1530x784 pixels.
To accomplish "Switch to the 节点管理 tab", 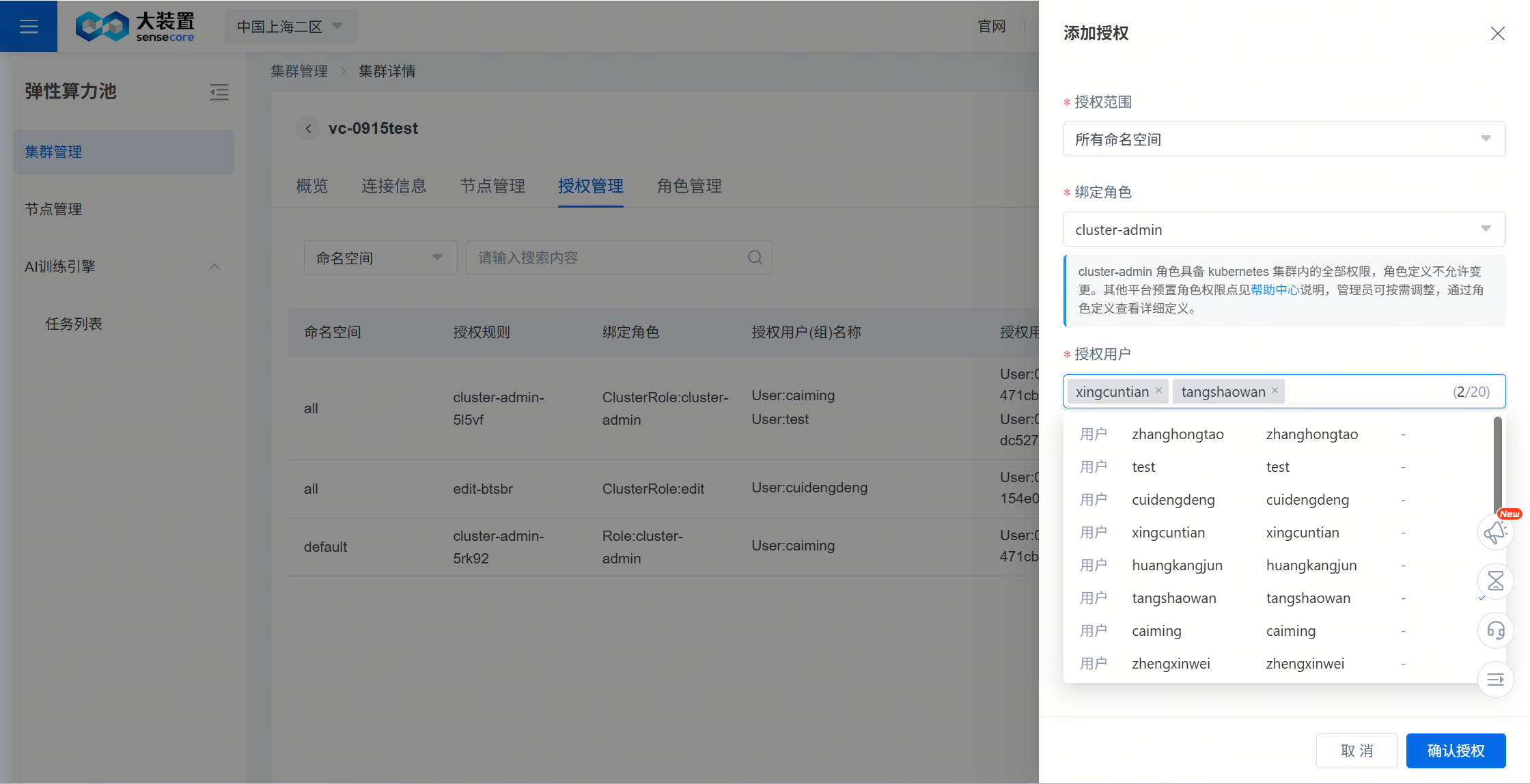I will [x=492, y=186].
